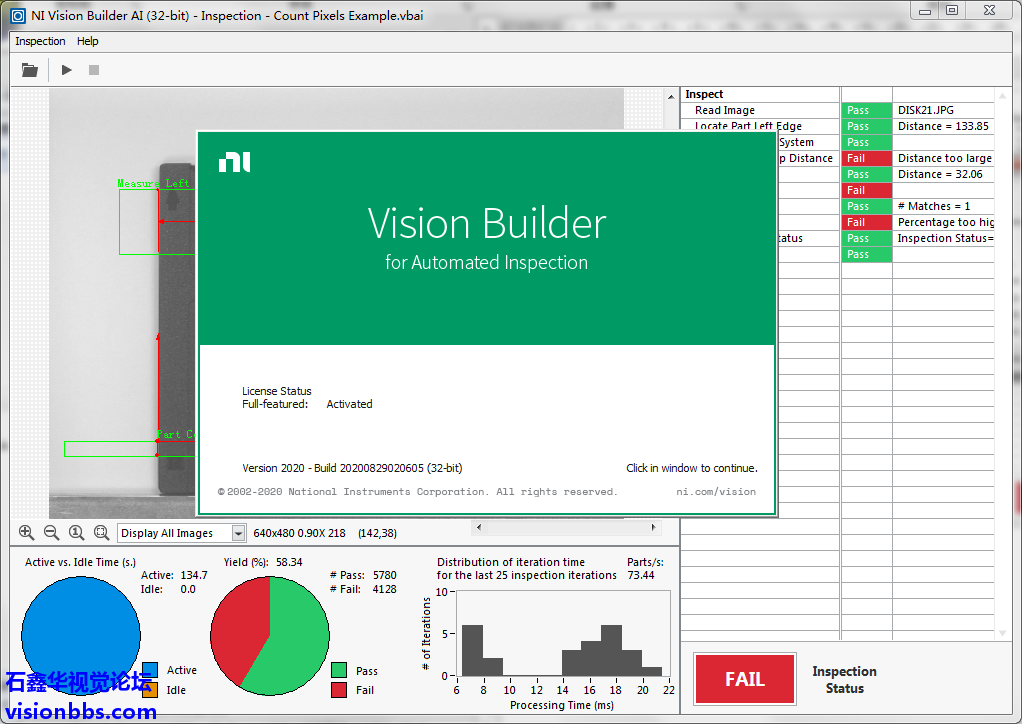Expand the Display All Images dropdown
Image resolution: width=1022 pixels, height=724 pixels.
pyautogui.click(x=238, y=534)
